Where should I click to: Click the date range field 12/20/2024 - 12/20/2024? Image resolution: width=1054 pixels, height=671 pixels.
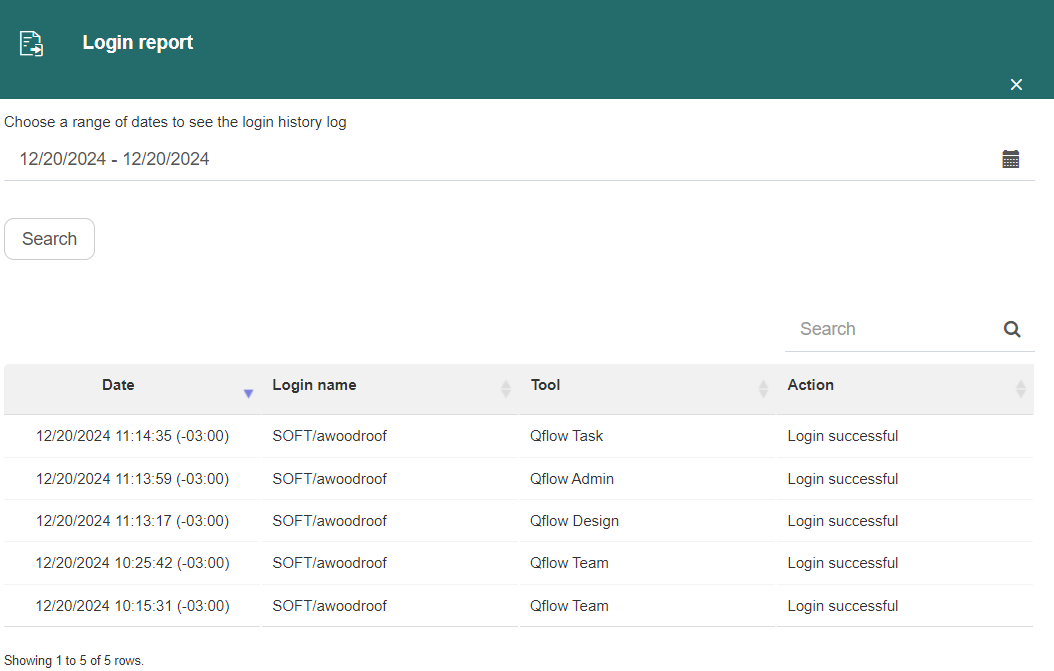click(x=519, y=159)
